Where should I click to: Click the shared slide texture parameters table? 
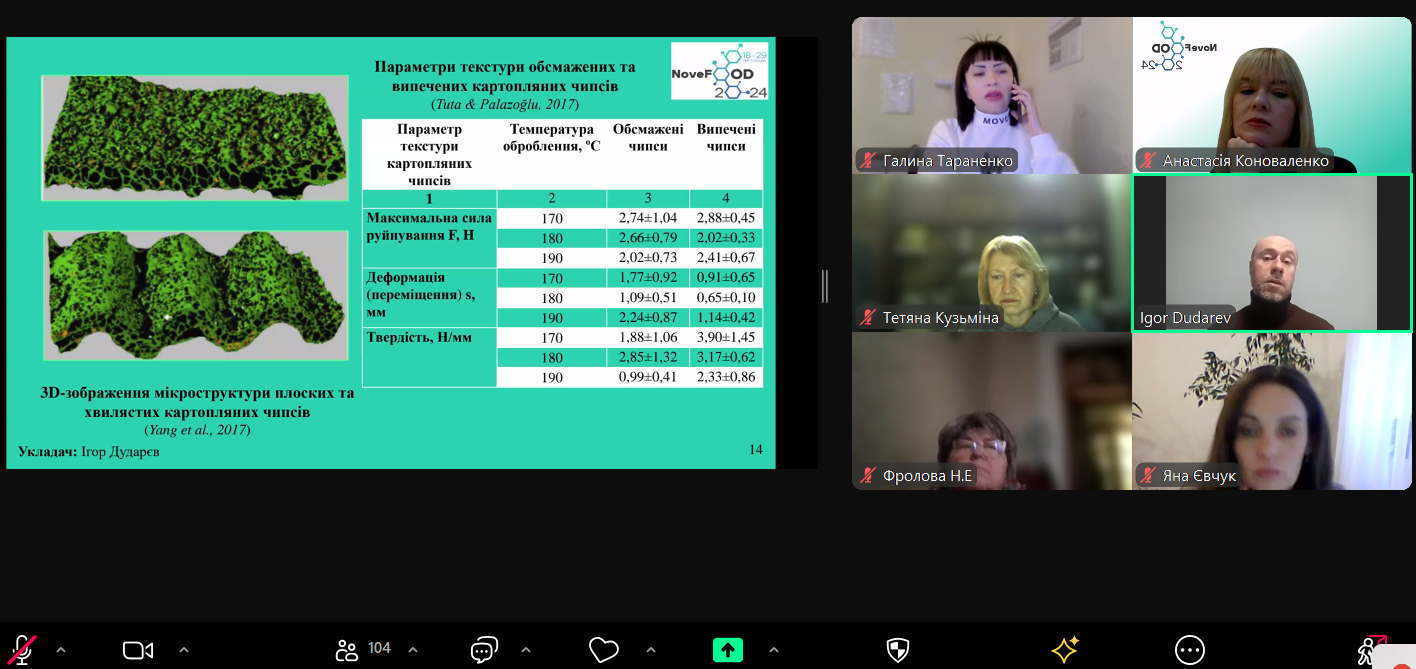[562, 254]
